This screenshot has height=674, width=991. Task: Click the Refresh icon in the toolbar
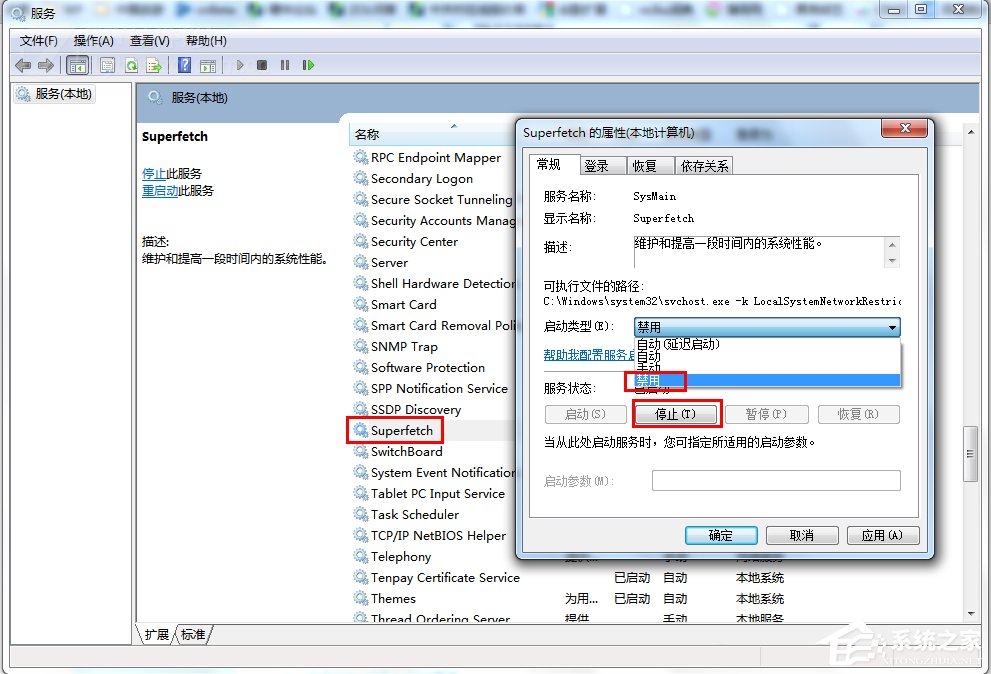[x=131, y=64]
